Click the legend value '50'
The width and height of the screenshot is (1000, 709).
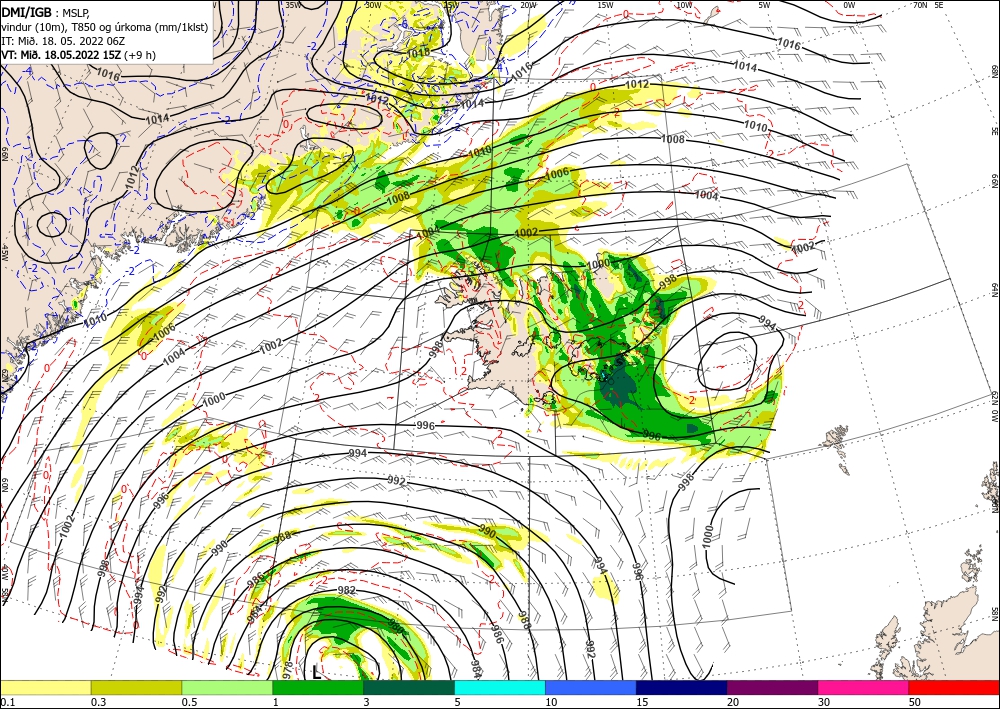pos(915,702)
